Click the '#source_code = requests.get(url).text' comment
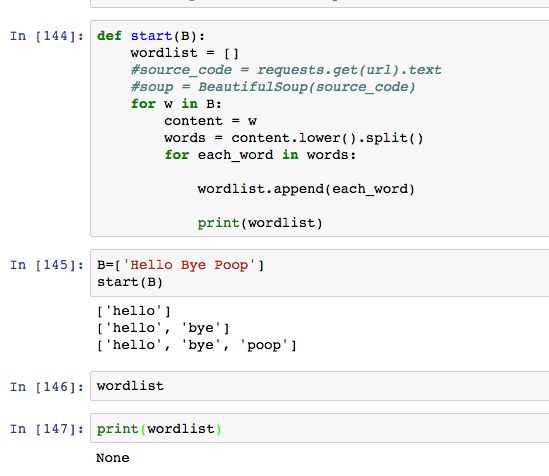This screenshot has width=549, height=476. click(286, 70)
